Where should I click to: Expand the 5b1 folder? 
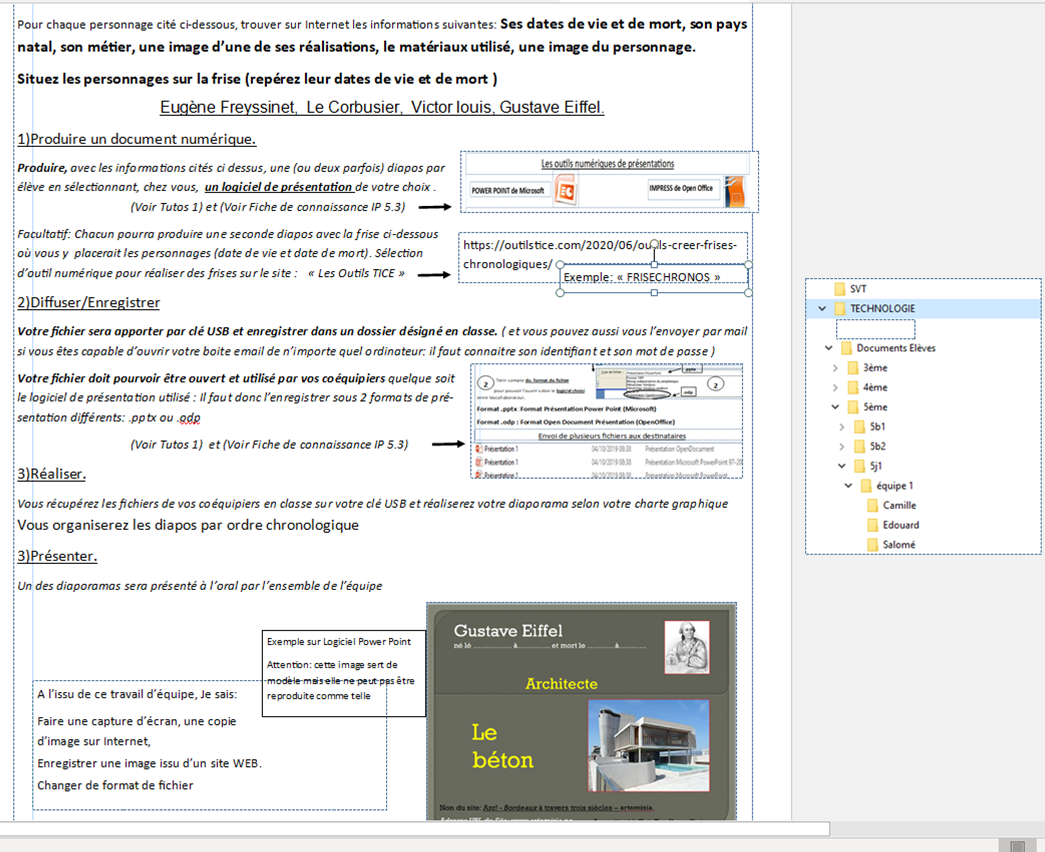pos(842,427)
